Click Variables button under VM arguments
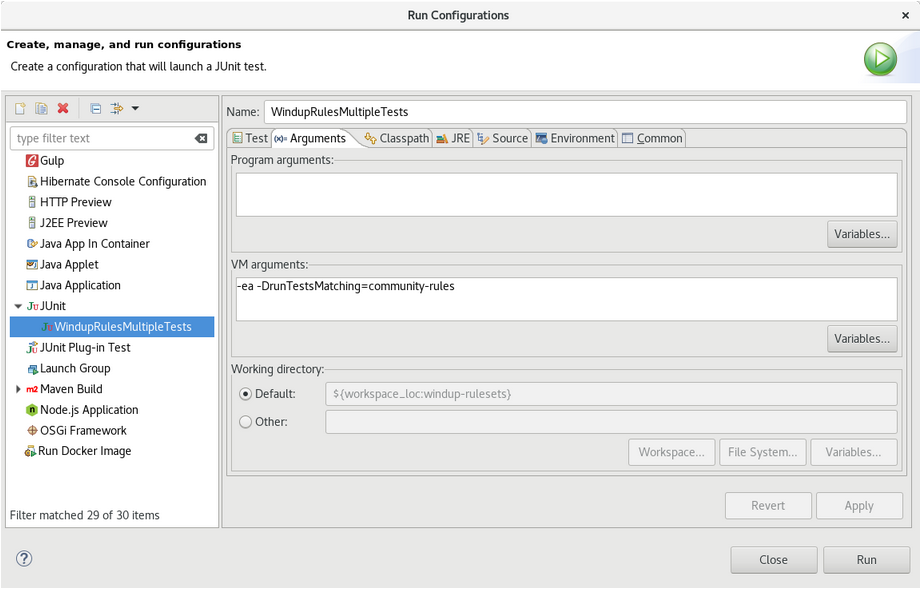The width and height of the screenshot is (923, 591). [861, 339]
